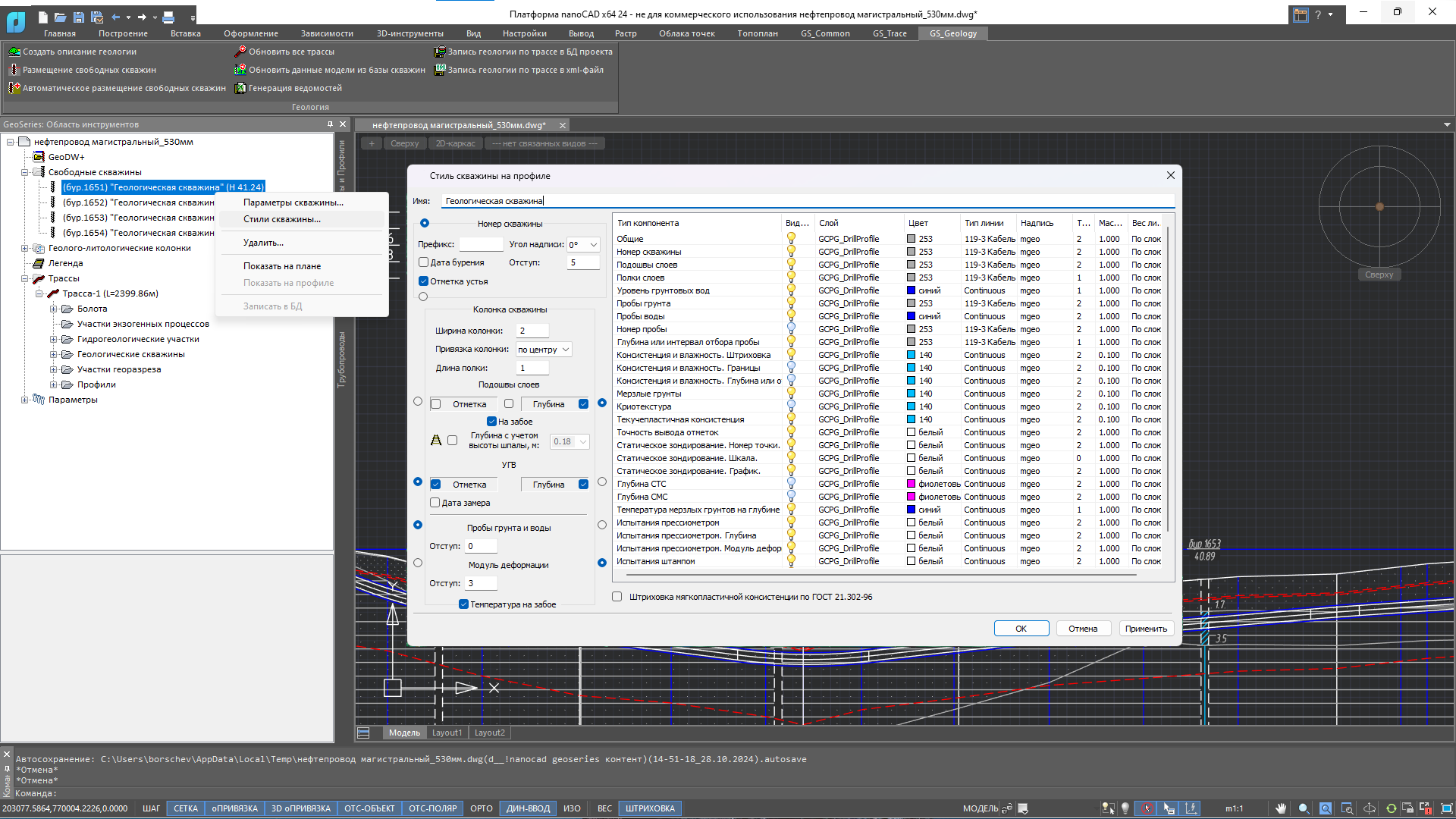Click the 'Автоматическое размещение свободных скважин' icon
The width and height of the screenshot is (1456, 819).
coord(14,88)
